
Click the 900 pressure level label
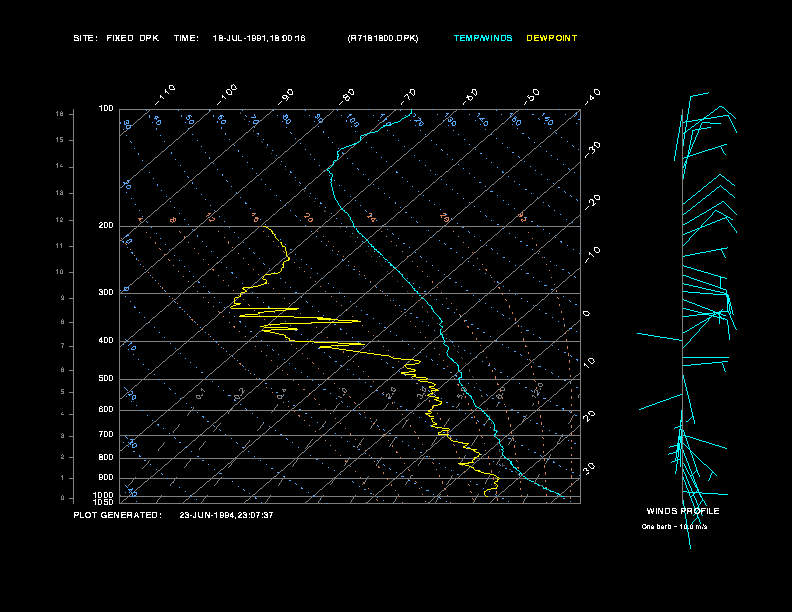click(x=106, y=477)
